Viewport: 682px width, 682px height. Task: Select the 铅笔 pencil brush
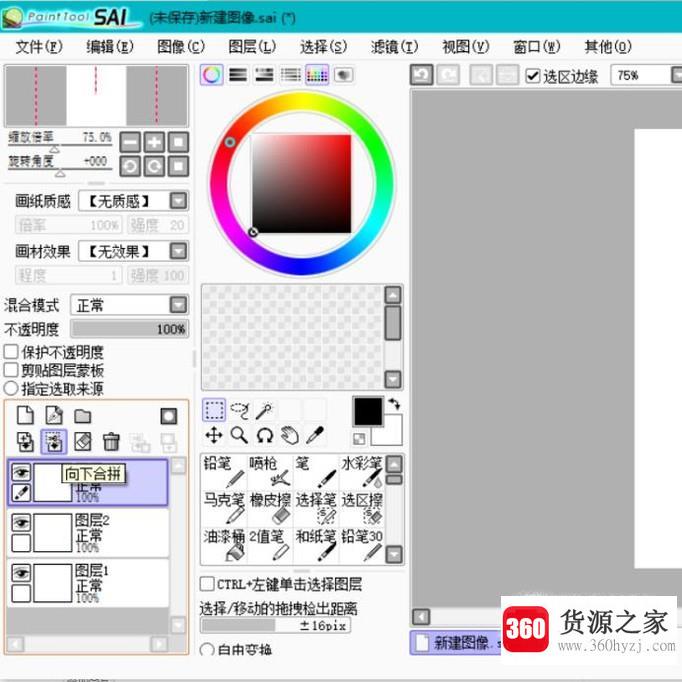pos(224,472)
